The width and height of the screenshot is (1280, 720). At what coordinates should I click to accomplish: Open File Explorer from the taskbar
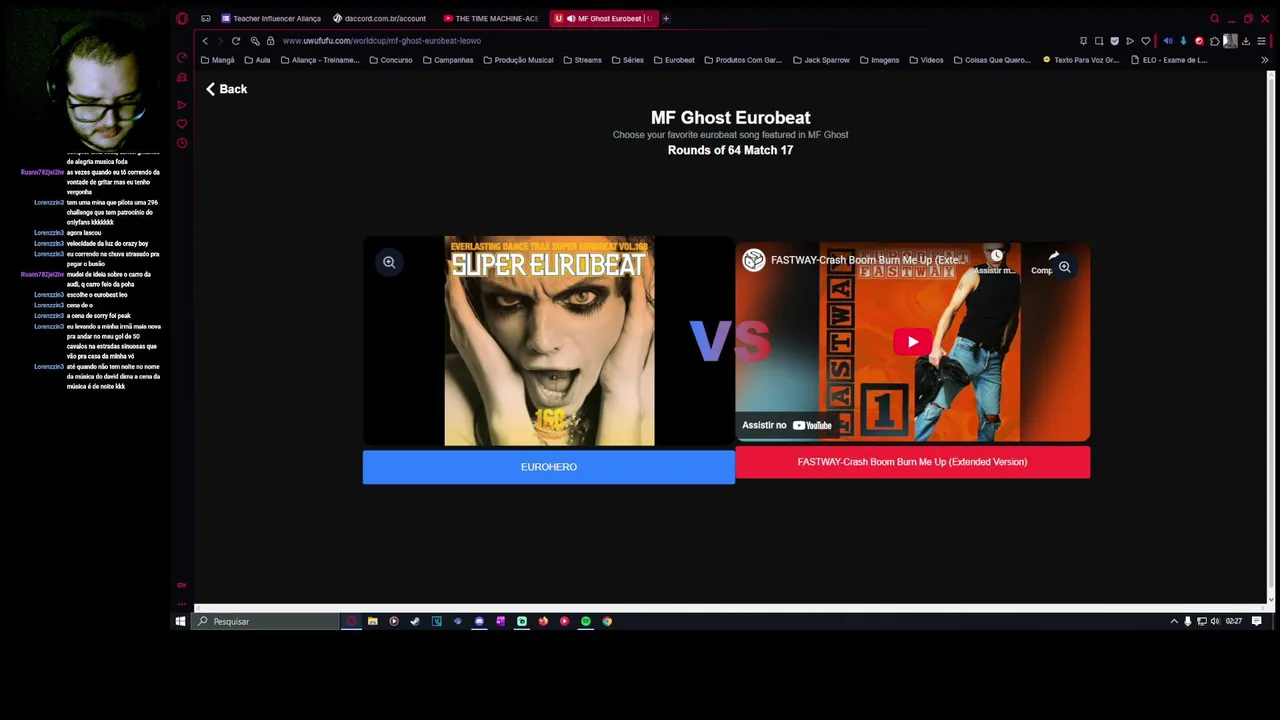[372, 621]
